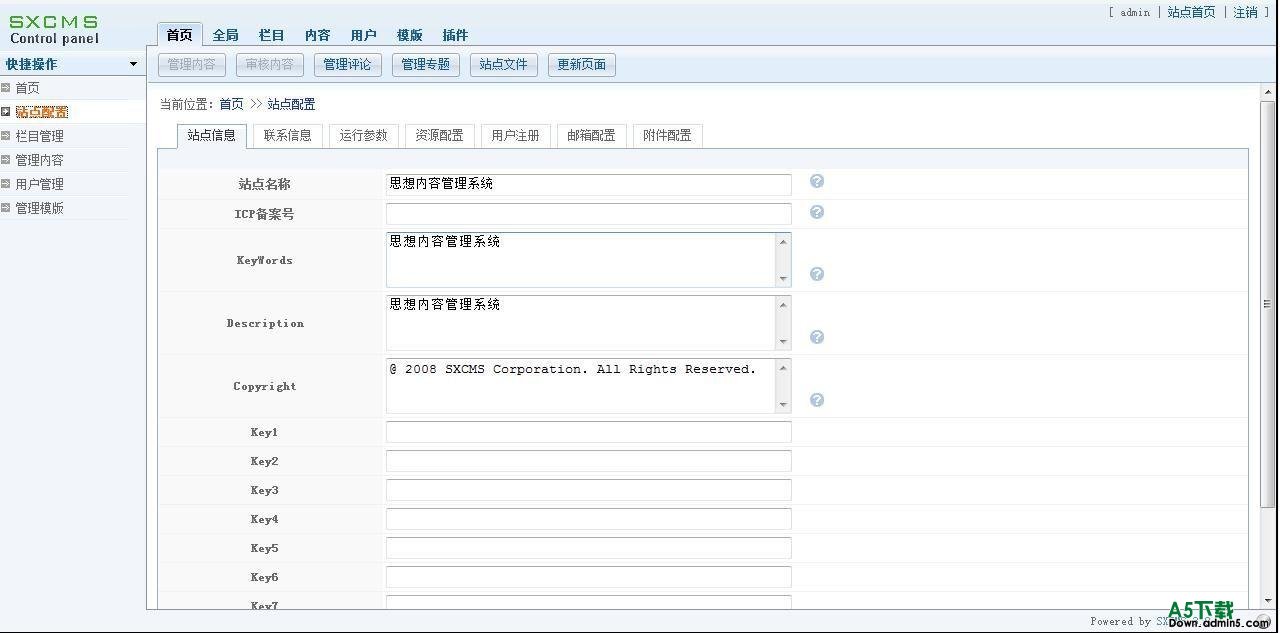Focus the ICP备案号 input field

589,214
